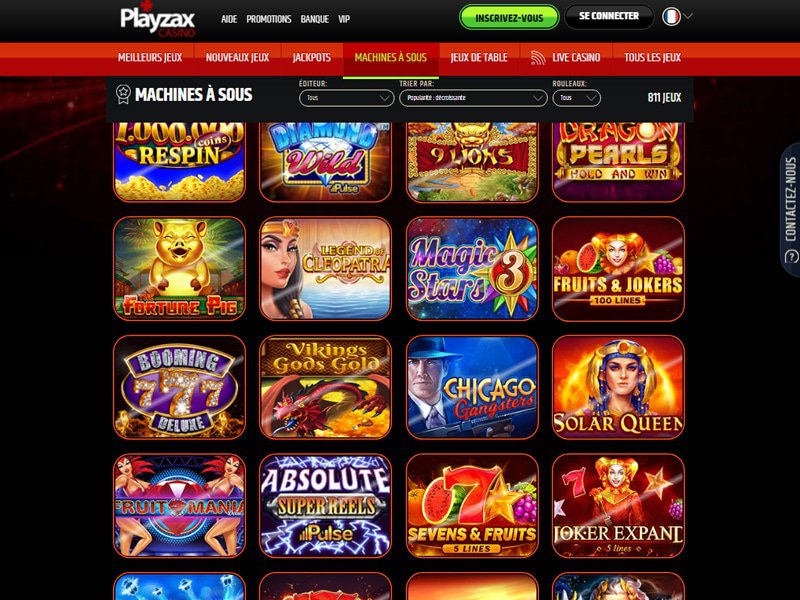The height and width of the screenshot is (600, 800).
Task: Go to the Nouveaux Jeux tab
Action: [237, 58]
